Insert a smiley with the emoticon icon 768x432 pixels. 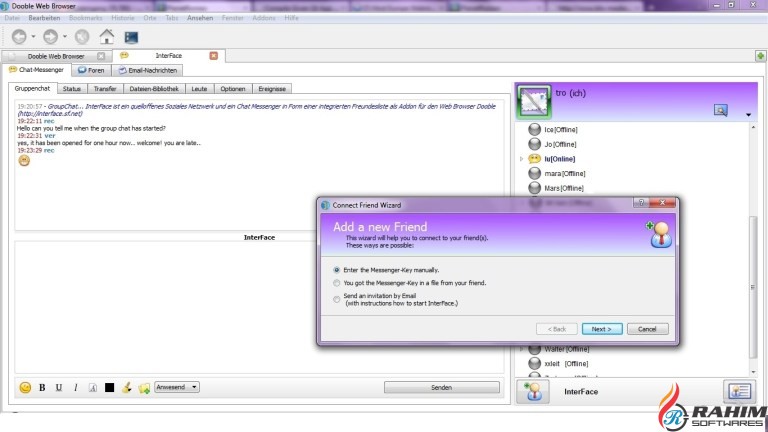tap(25, 387)
